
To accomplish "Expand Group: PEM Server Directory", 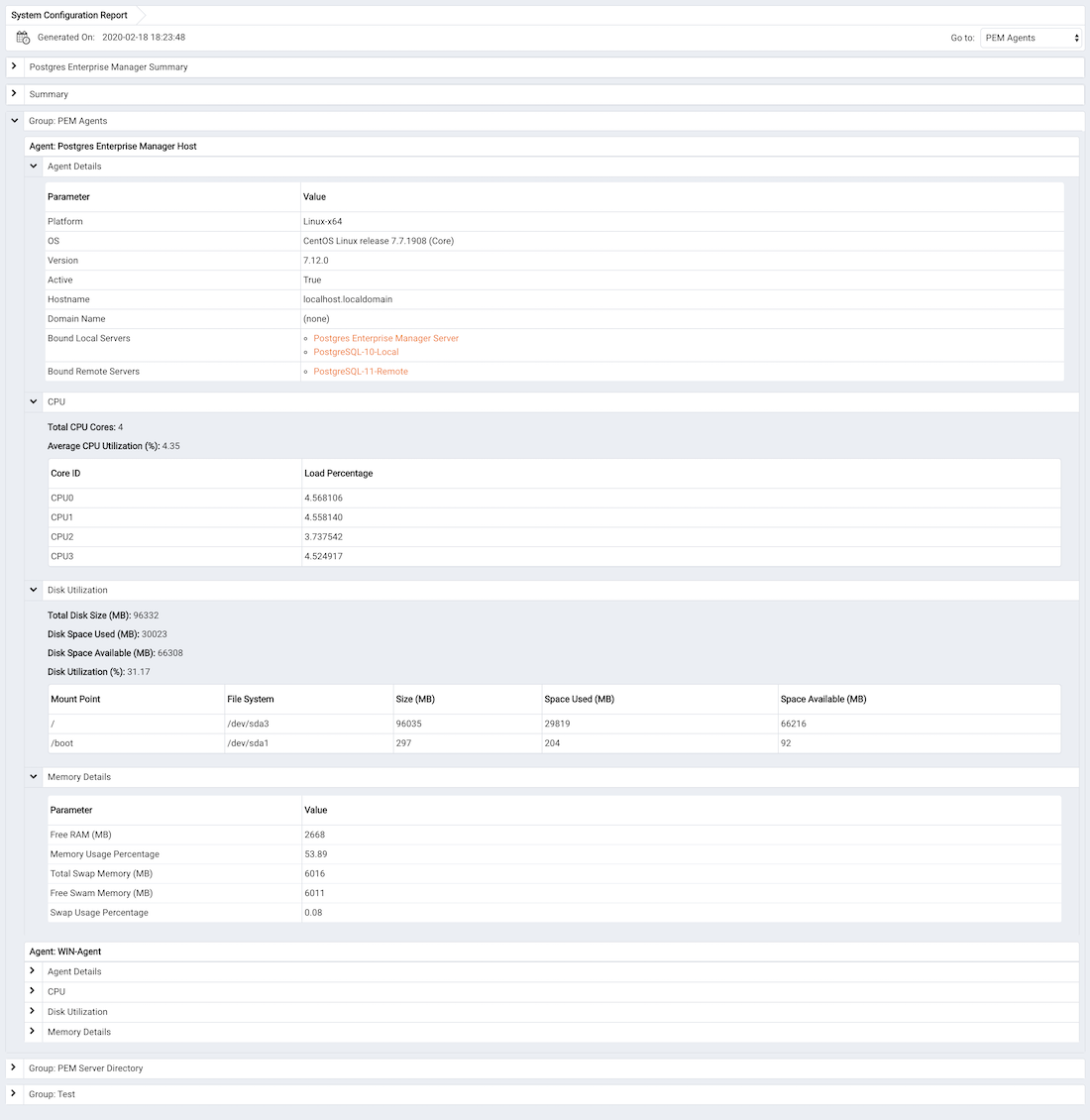I will tap(14, 1067).
